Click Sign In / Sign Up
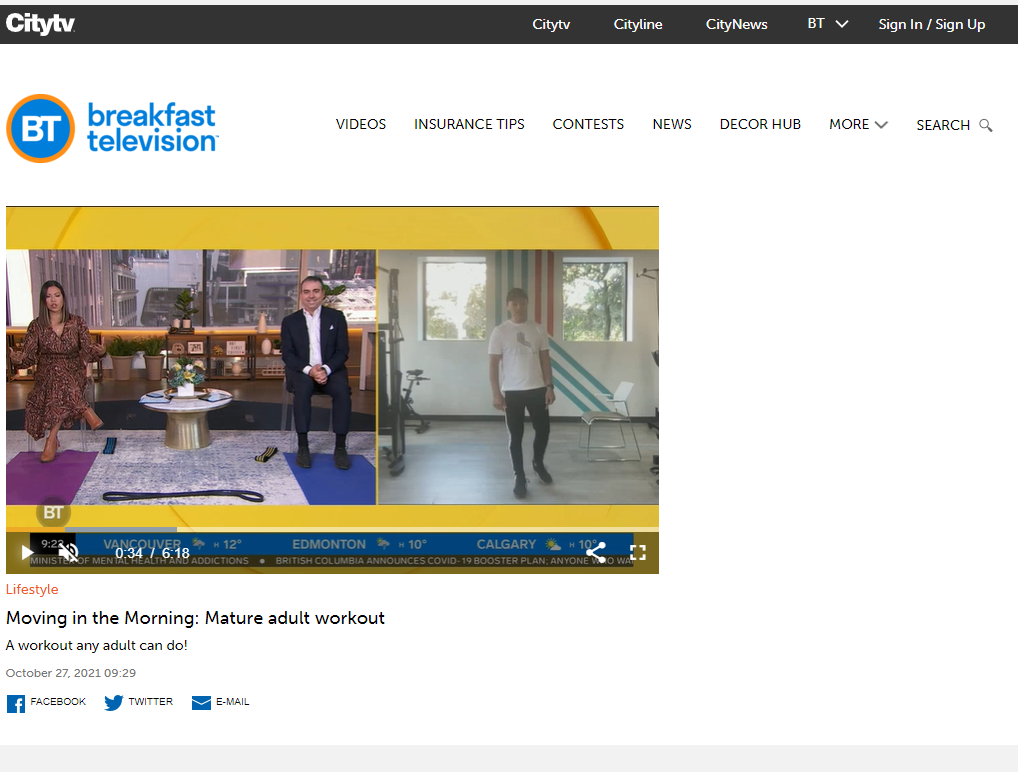The width and height of the screenshot is (1018, 772). [x=931, y=23]
